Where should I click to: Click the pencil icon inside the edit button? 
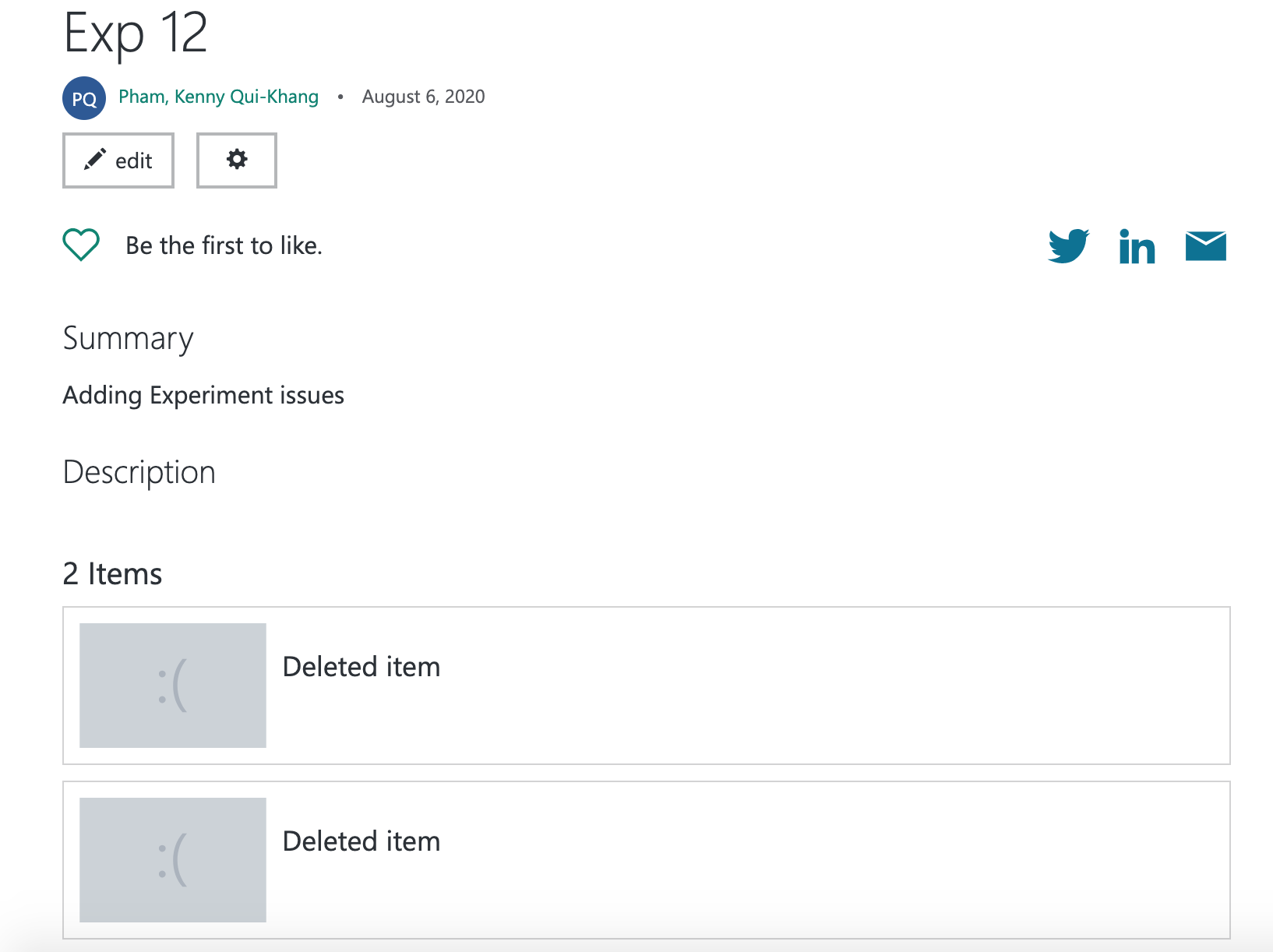tap(95, 159)
